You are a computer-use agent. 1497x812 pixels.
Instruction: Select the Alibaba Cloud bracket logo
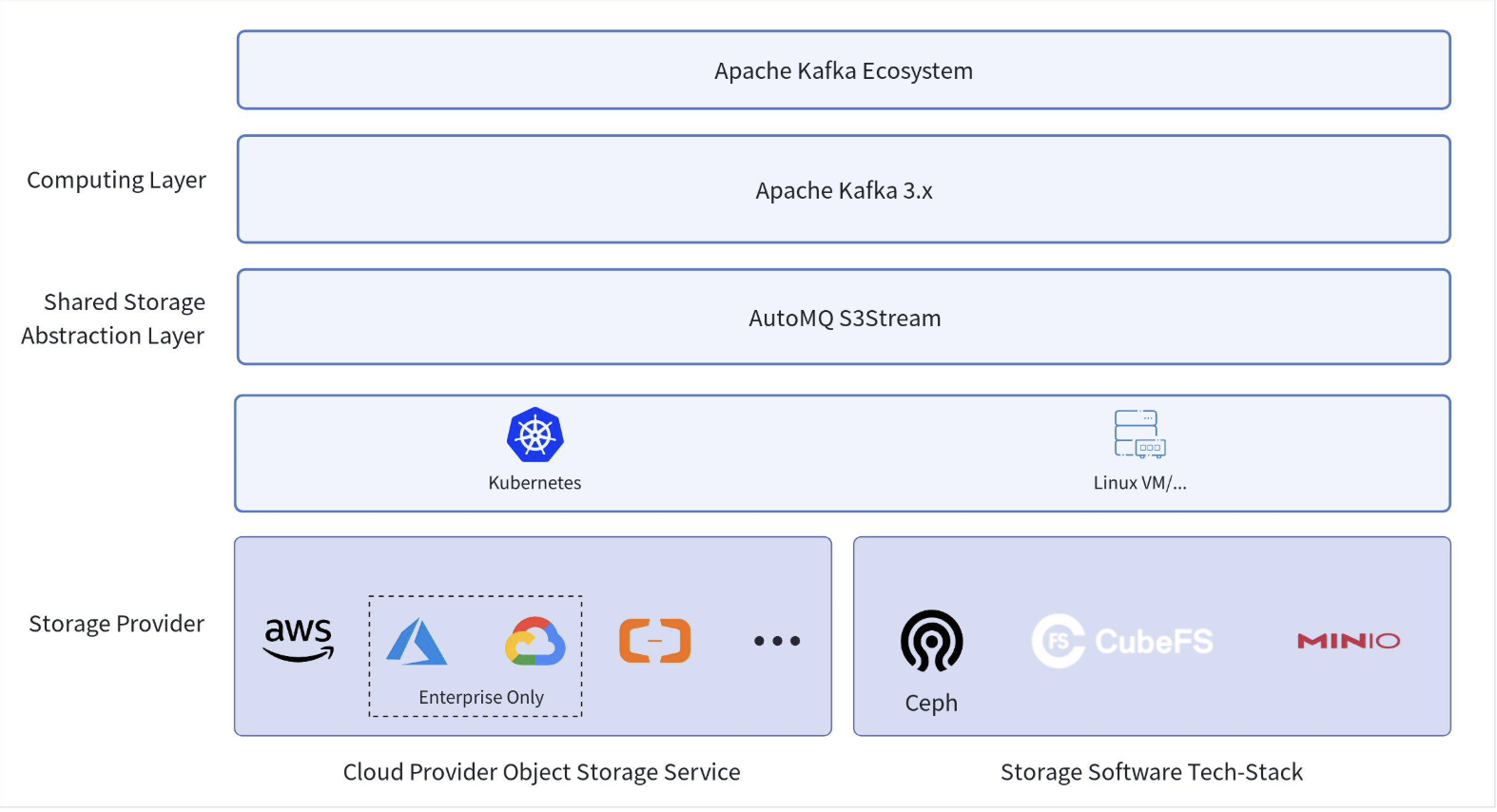[655, 641]
